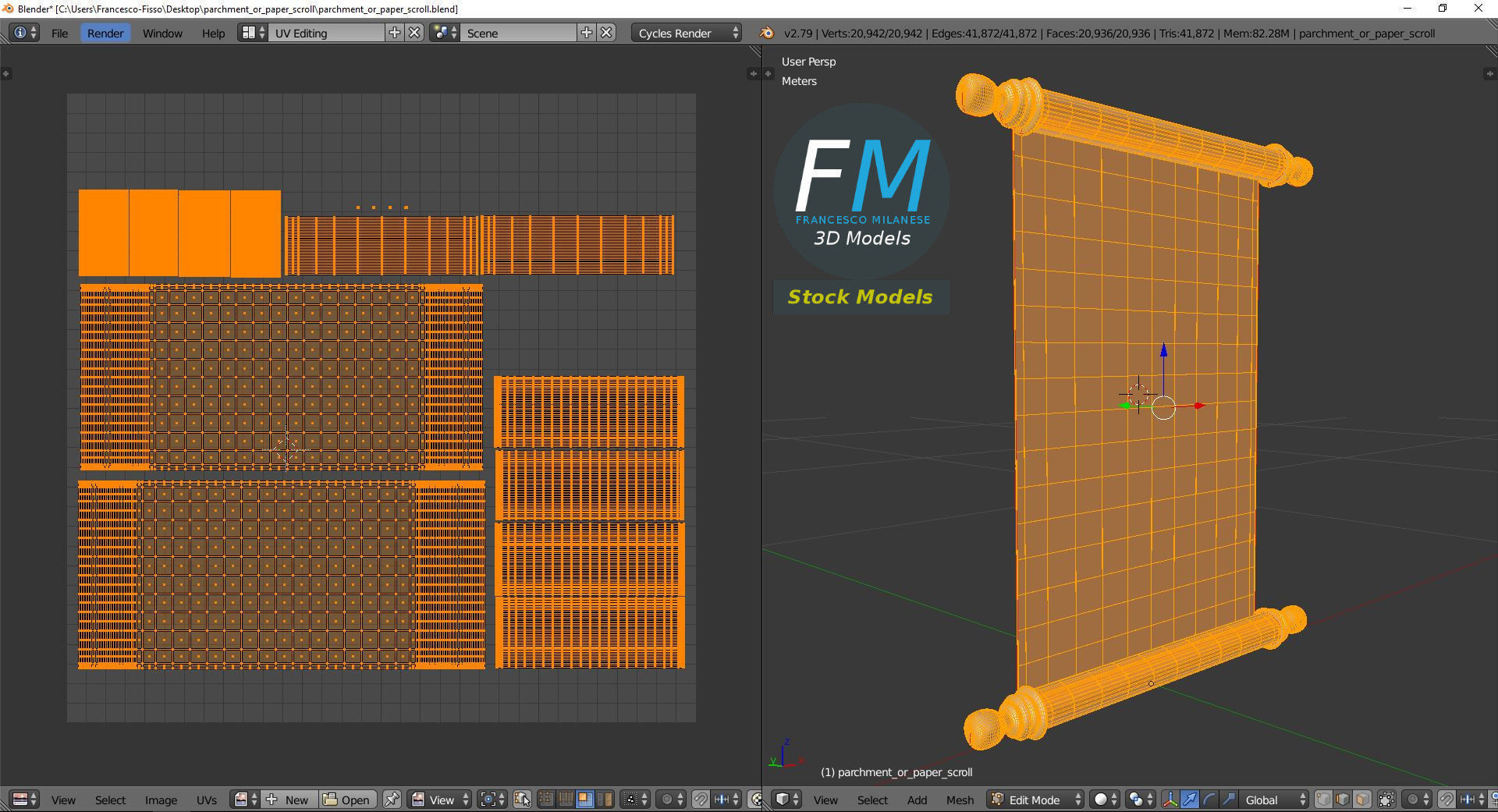The width and height of the screenshot is (1498, 812).
Task: Open 3D view proportional editing dropdown
Action: coord(1417,800)
